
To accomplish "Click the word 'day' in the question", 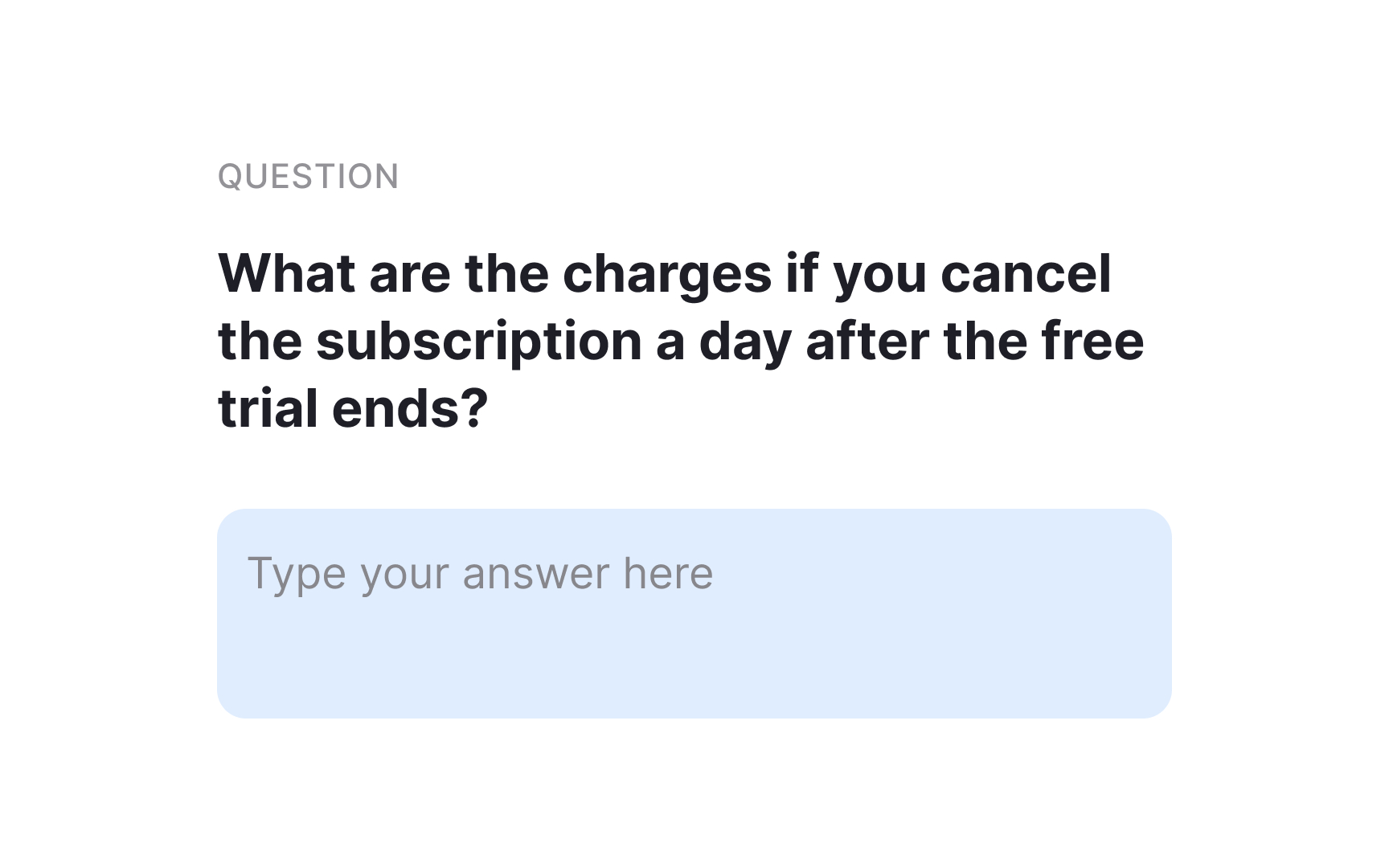I will pos(745,342).
